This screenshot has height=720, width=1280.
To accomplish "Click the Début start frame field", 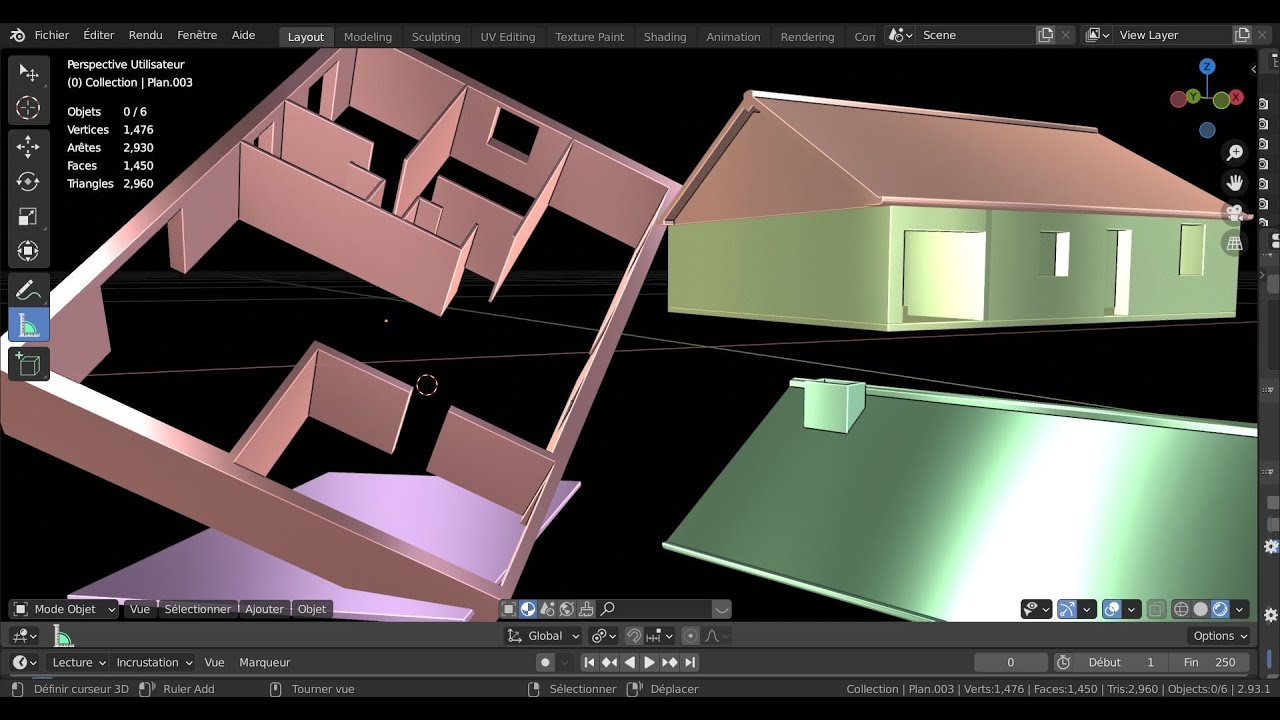I will [x=1121, y=662].
